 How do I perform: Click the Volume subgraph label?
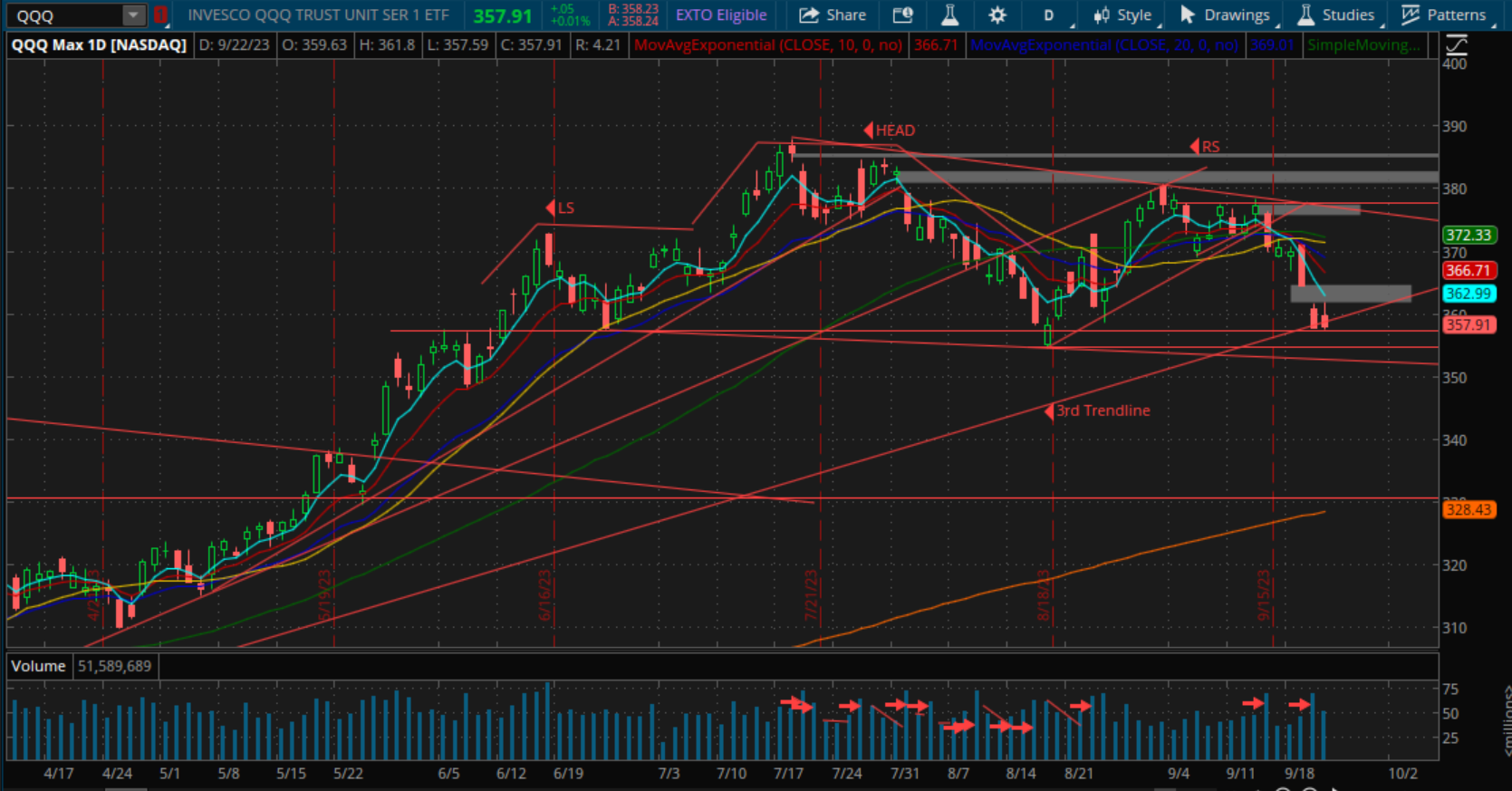tap(38, 666)
